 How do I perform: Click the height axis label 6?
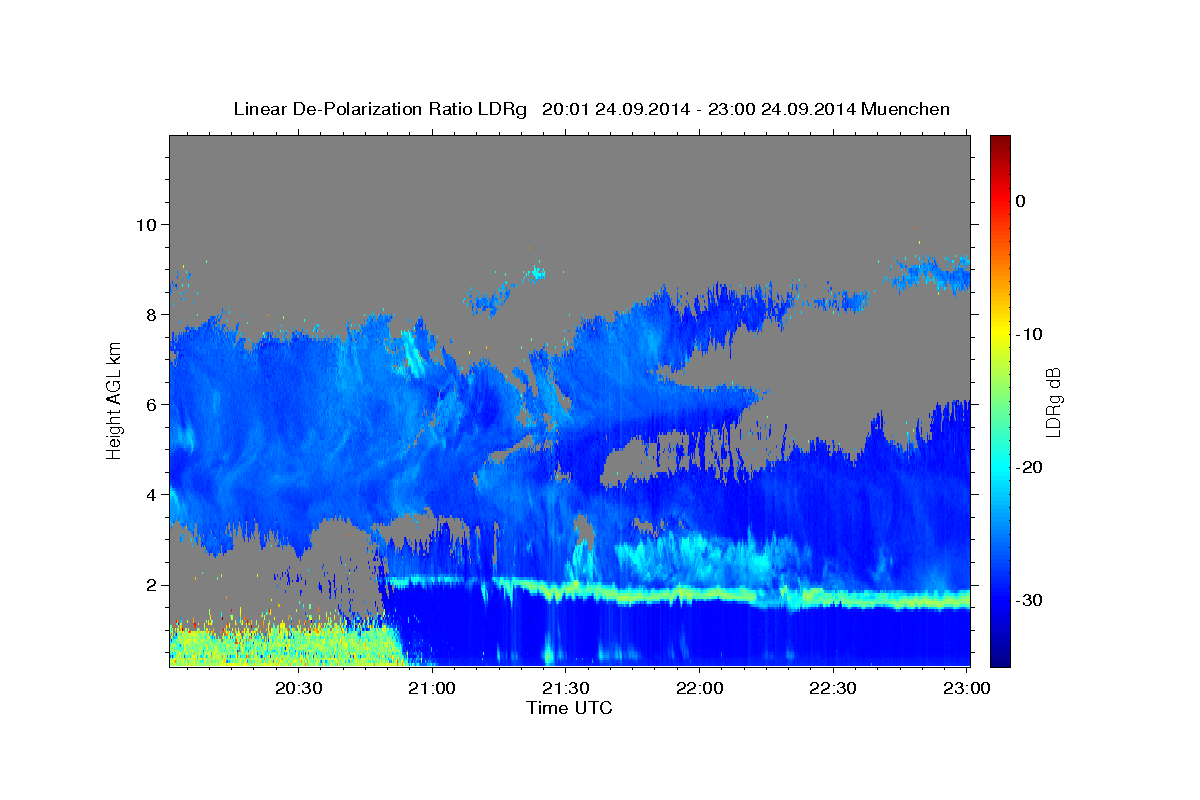(x=153, y=404)
